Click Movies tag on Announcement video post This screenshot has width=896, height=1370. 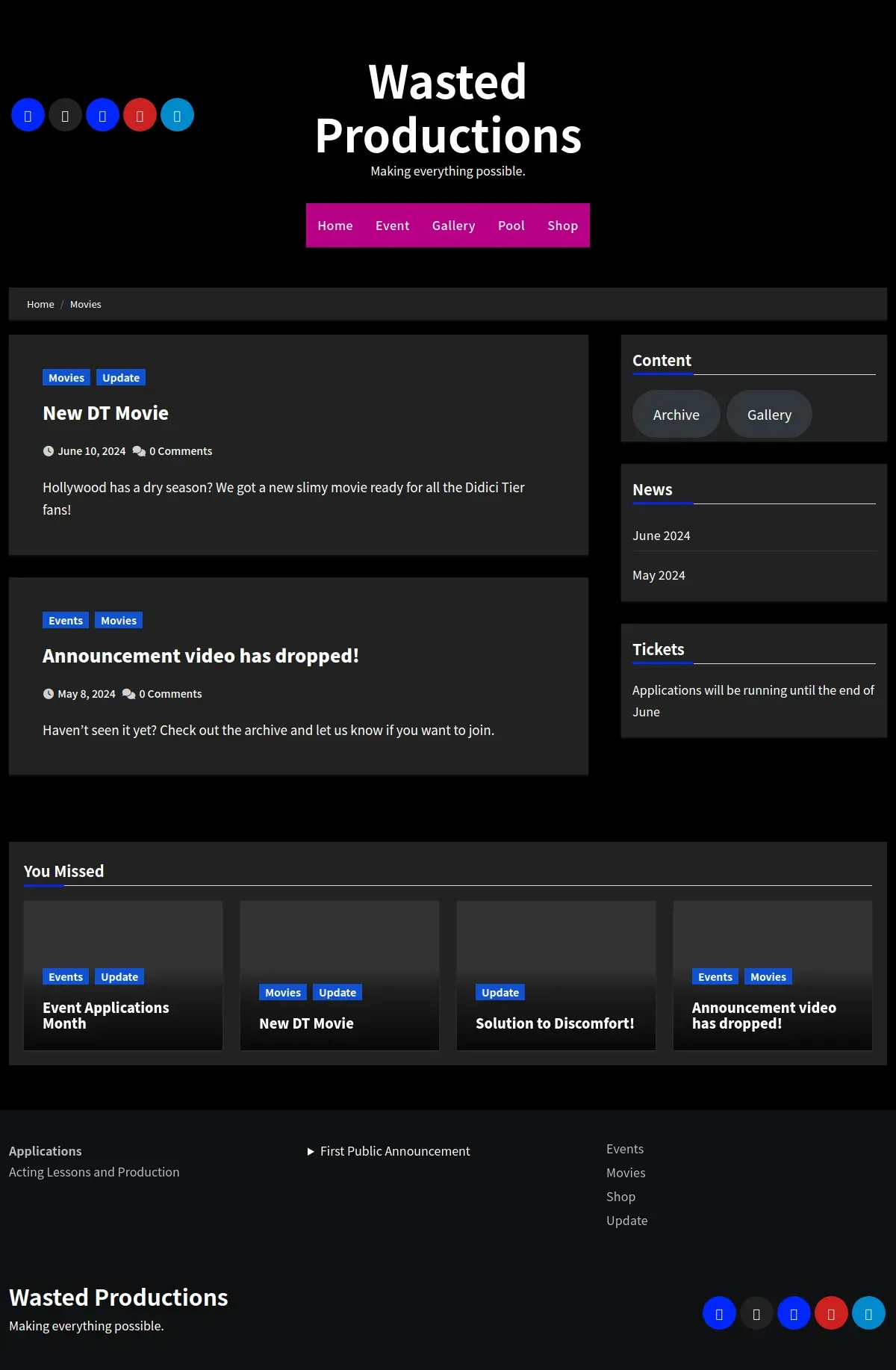(119, 621)
